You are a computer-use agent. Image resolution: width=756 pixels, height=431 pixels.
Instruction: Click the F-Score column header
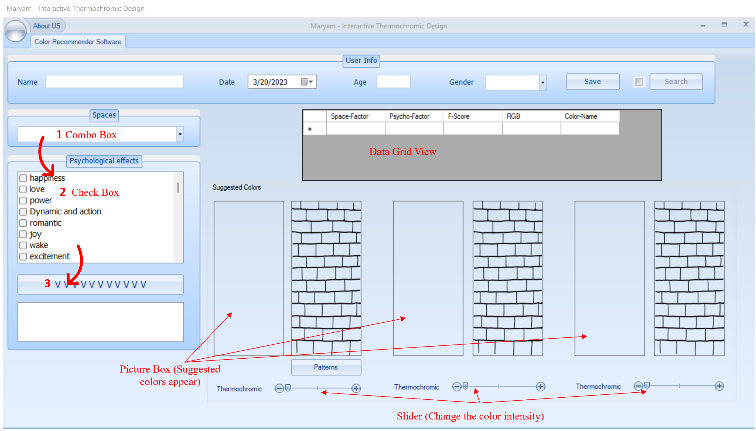tap(472, 116)
